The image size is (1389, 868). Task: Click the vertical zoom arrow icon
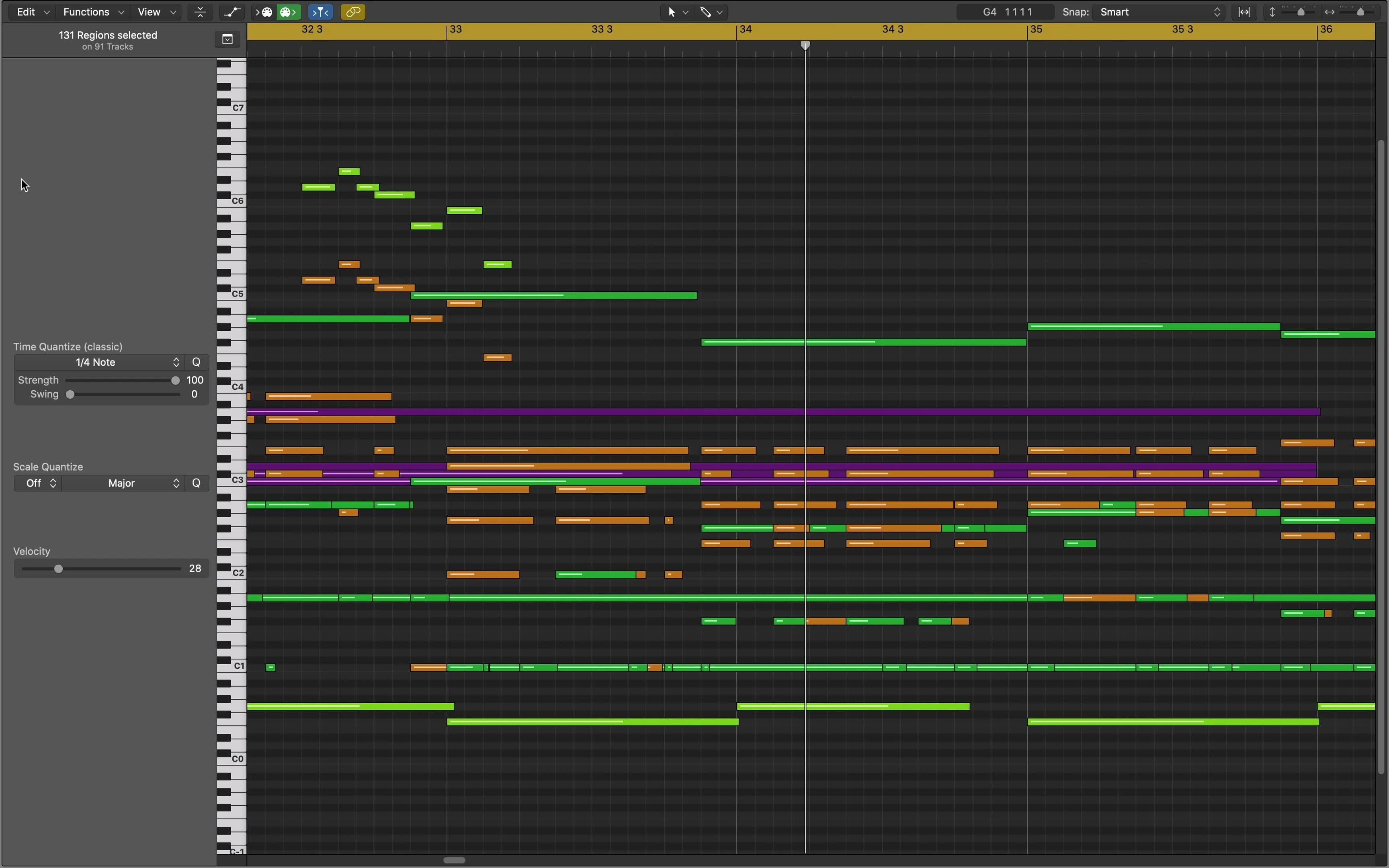click(1272, 12)
